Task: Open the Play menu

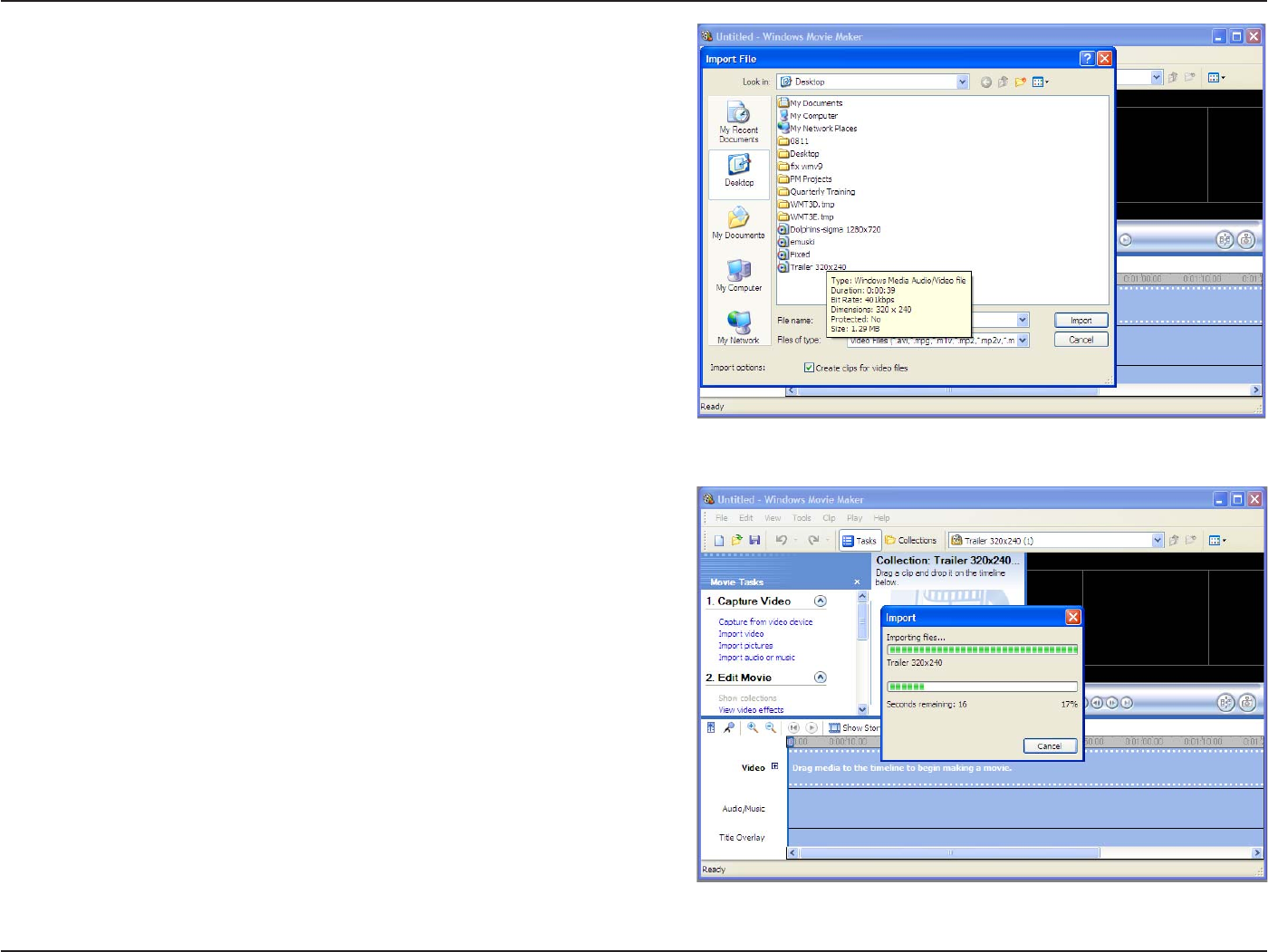Action: pos(854,519)
